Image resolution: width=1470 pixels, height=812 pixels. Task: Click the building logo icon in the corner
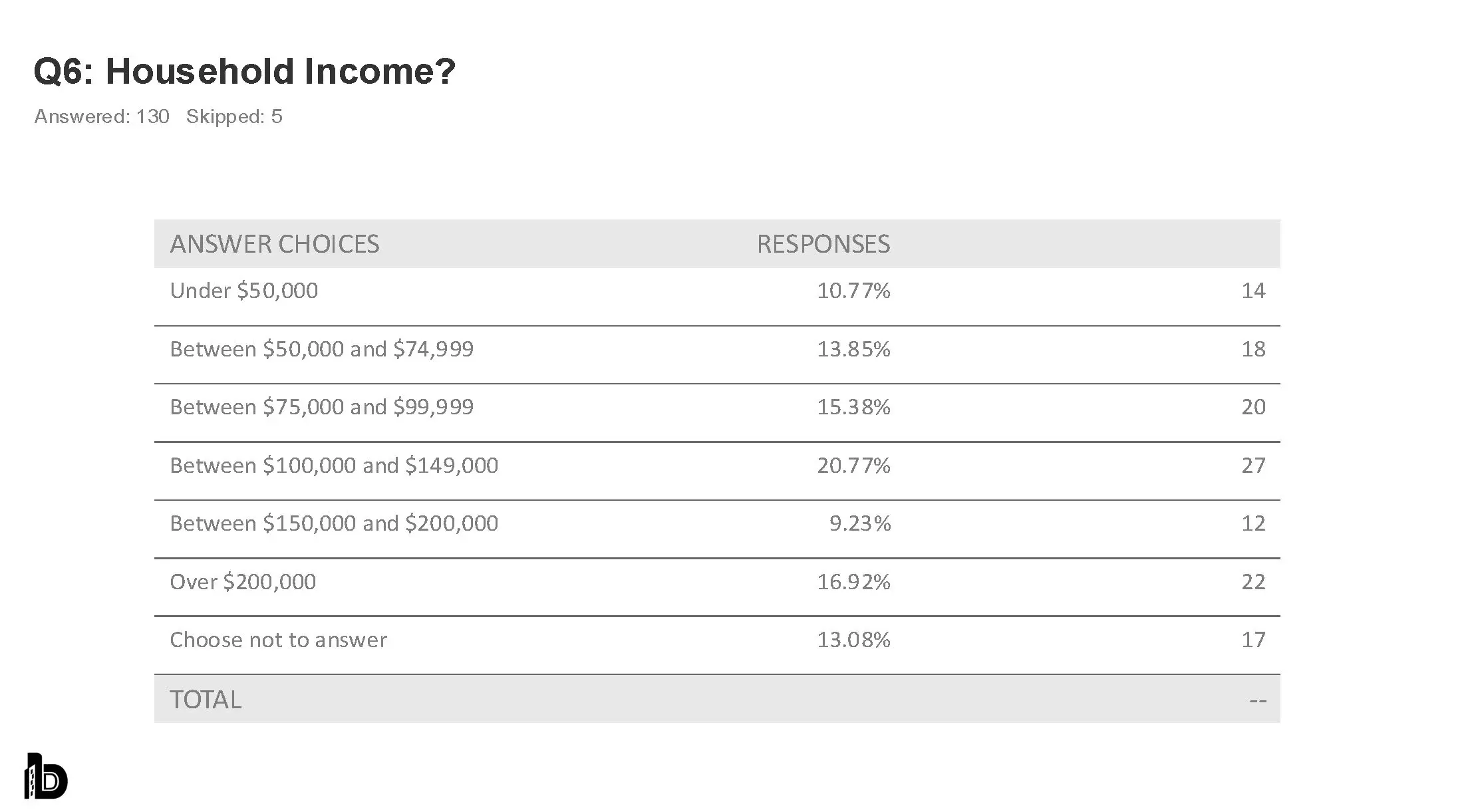46,775
